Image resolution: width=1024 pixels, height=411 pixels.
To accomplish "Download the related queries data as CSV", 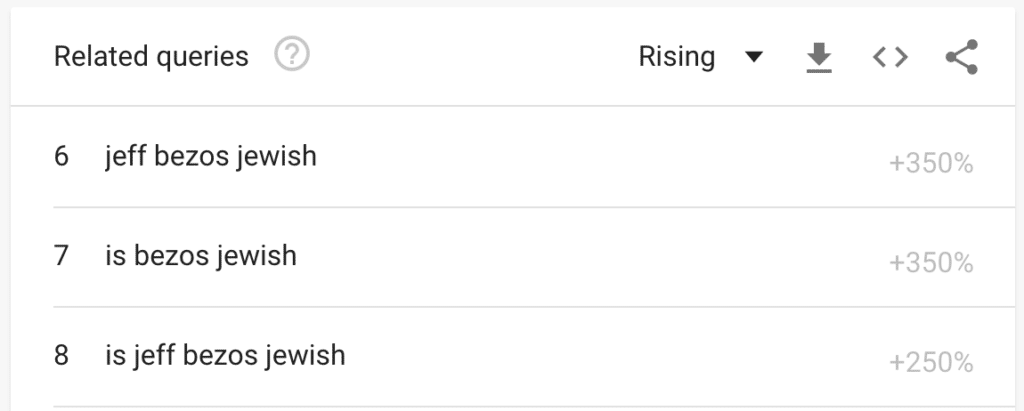I will (x=819, y=58).
